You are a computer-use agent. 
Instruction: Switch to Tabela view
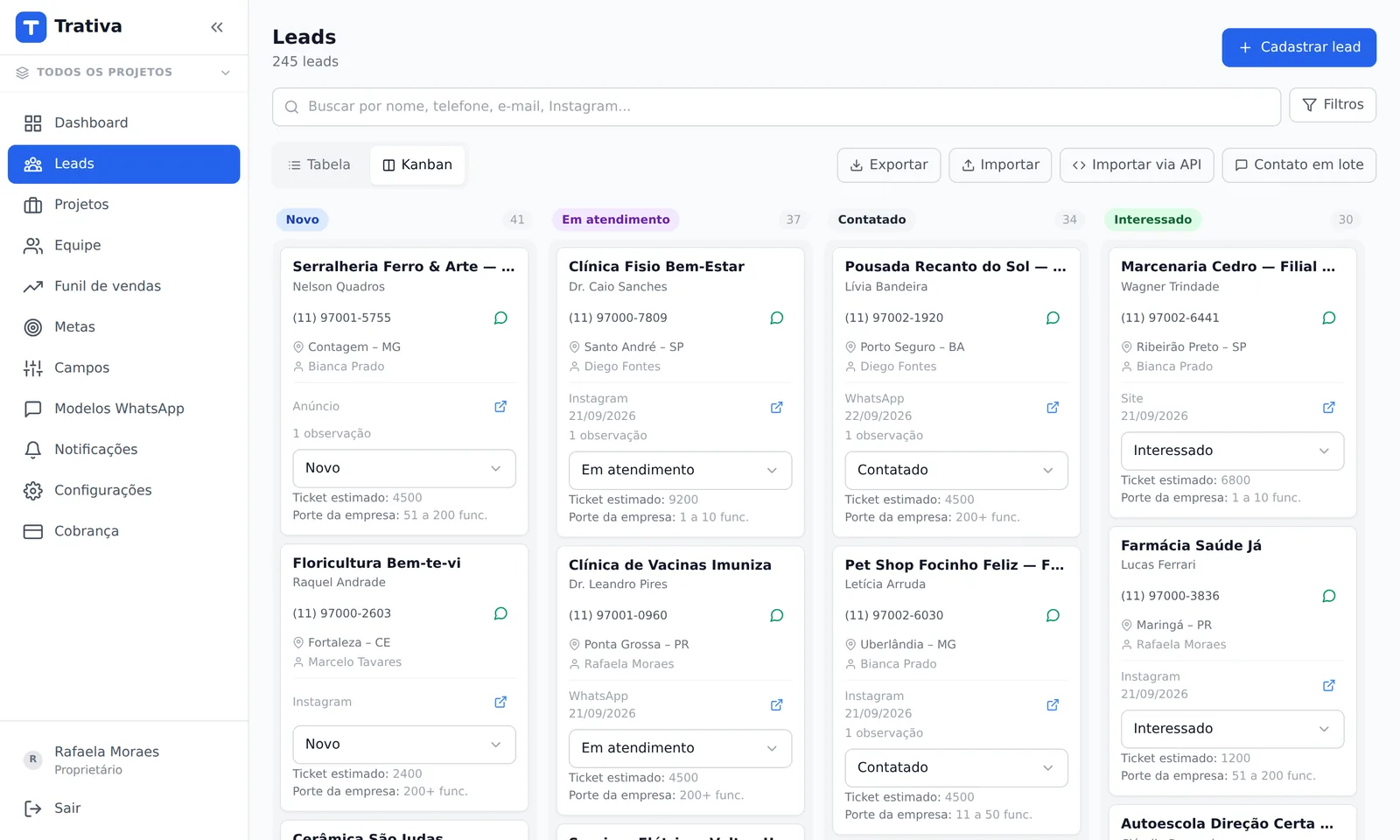(x=320, y=164)
